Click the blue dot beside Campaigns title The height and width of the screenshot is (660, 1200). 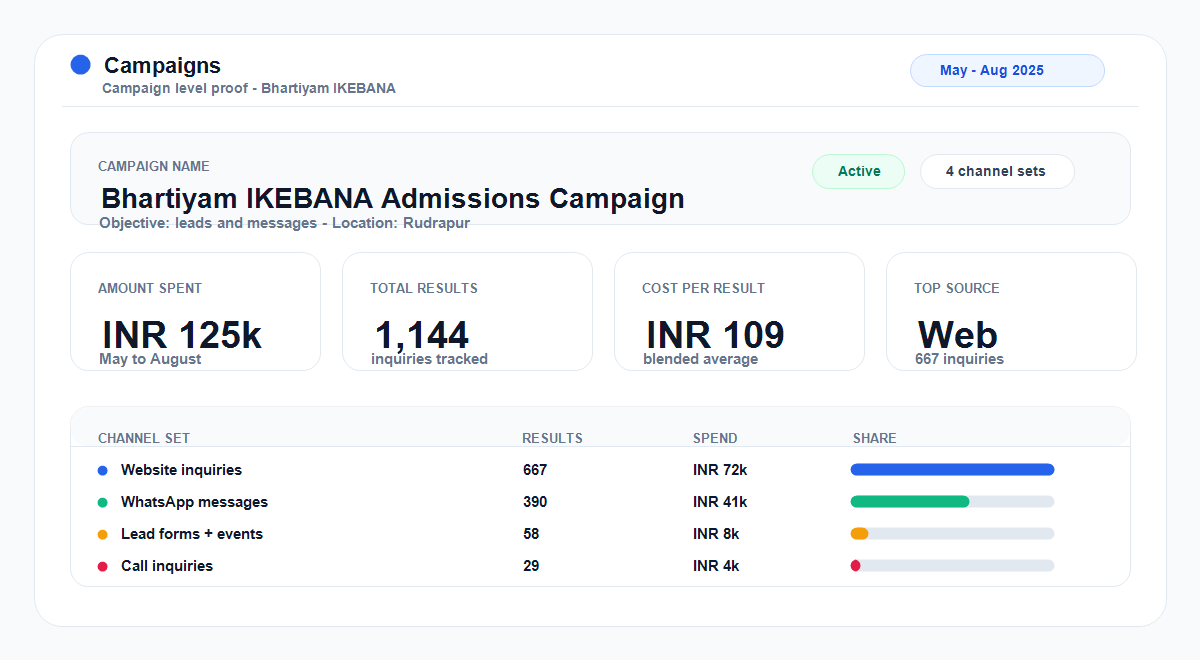pyautogui.click(x=81, y=65)
